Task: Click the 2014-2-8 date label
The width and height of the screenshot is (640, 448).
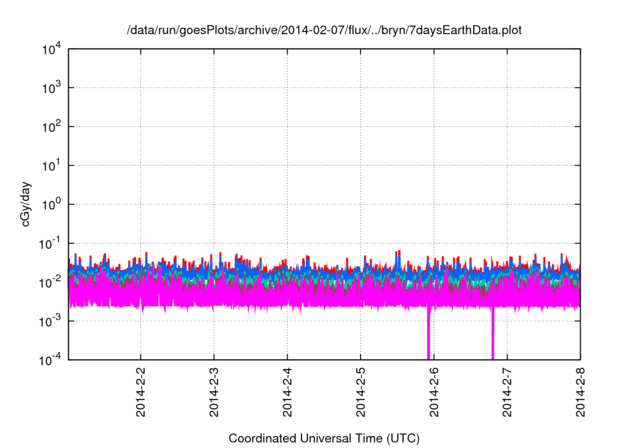Action: (580, 392)
